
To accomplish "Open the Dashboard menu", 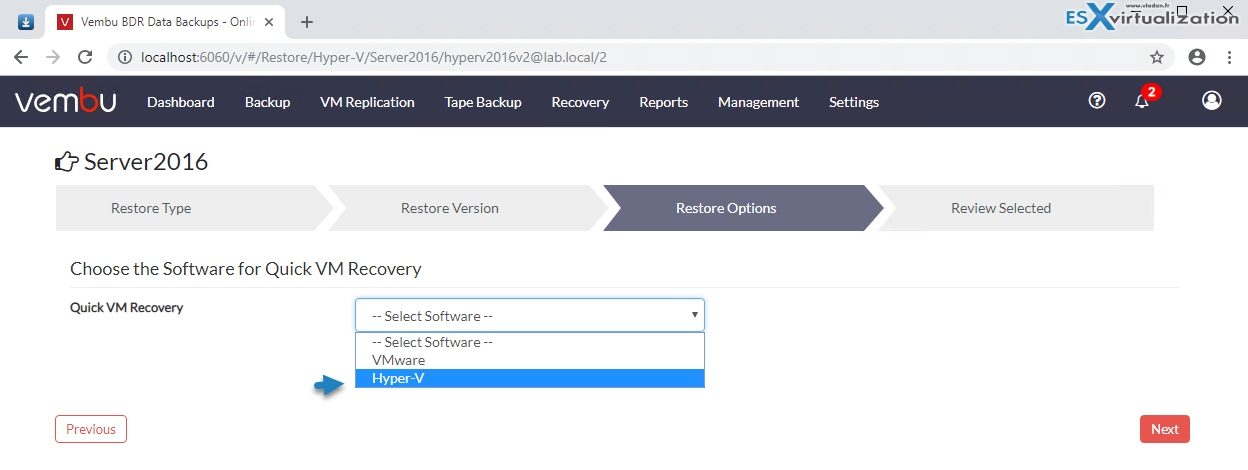I will pos(181,102).
